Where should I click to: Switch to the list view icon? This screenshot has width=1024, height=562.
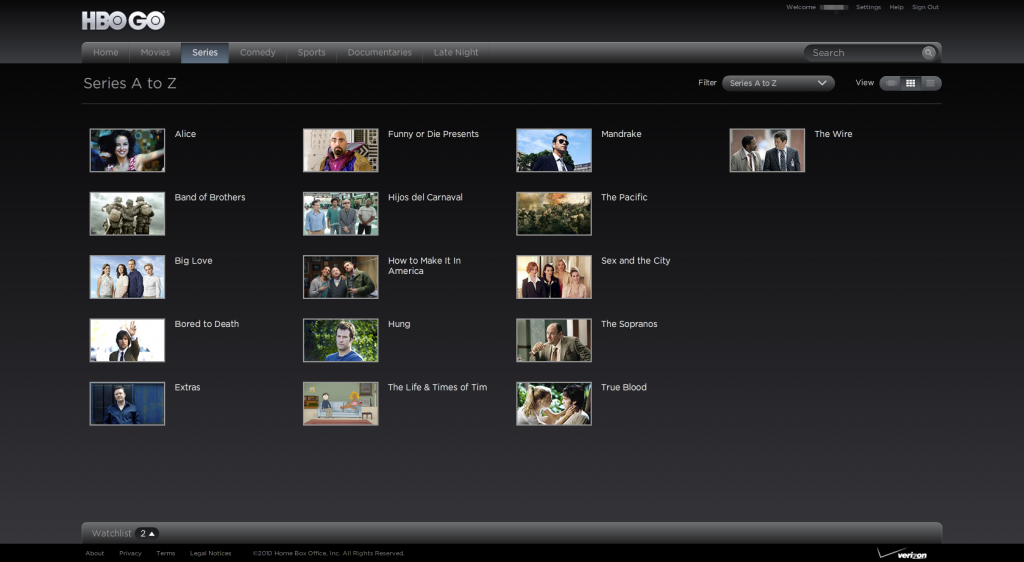pyautogui.click(x=931, y=83)
